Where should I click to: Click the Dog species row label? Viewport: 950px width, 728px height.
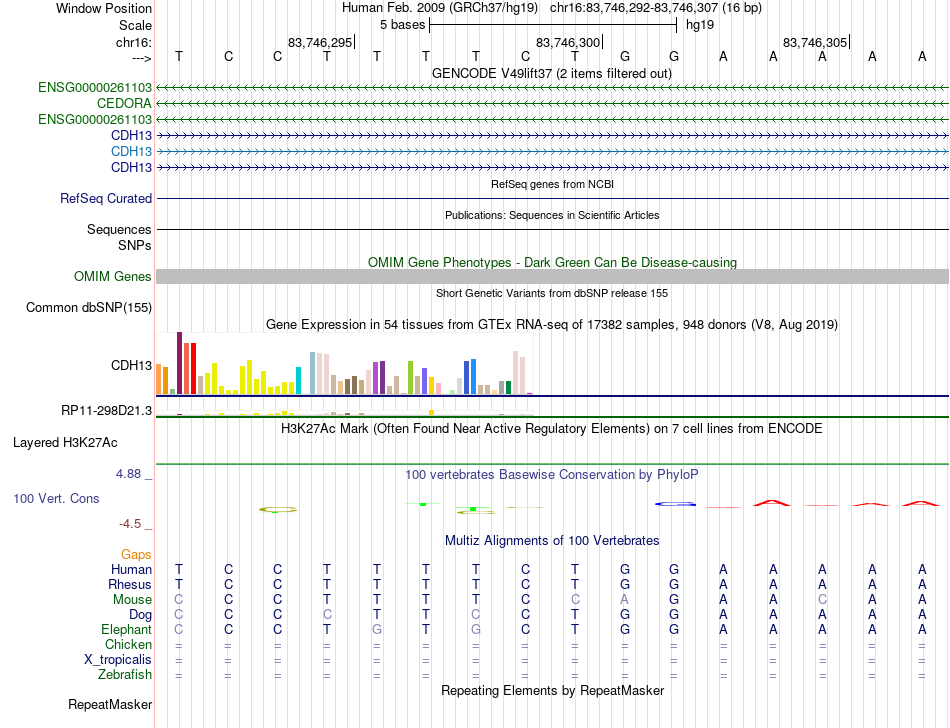(x=141, y=615)
